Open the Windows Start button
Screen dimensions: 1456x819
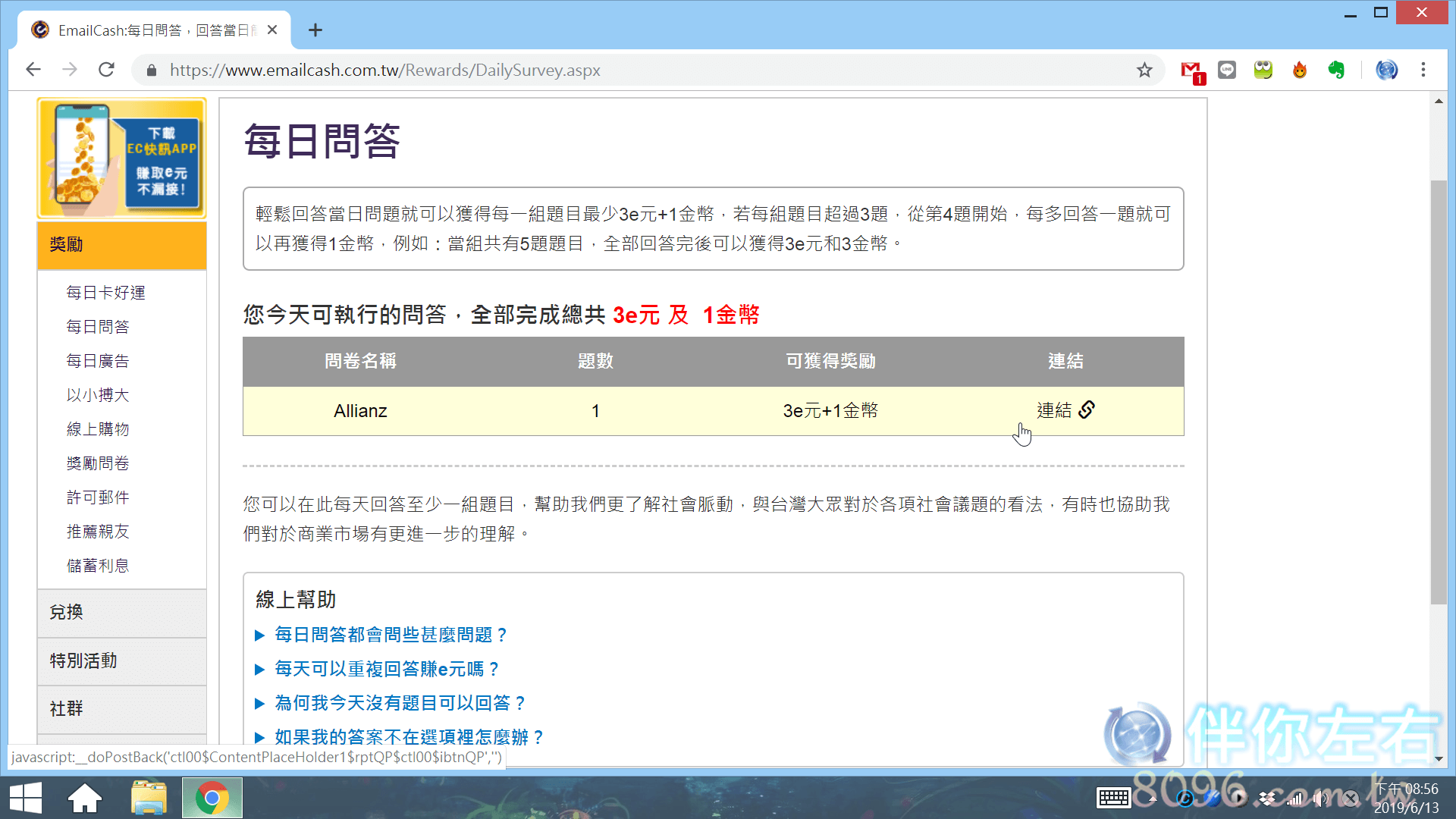tap(26, 798)
